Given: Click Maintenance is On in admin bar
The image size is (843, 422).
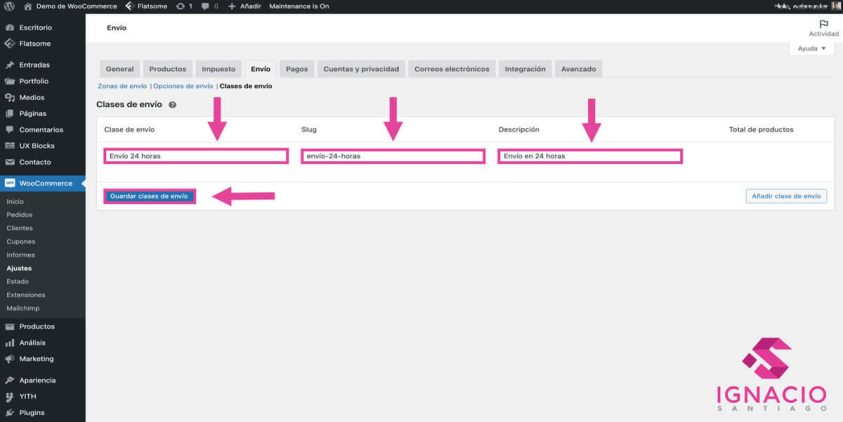Looking at the screenshot, I should (299, 6).
